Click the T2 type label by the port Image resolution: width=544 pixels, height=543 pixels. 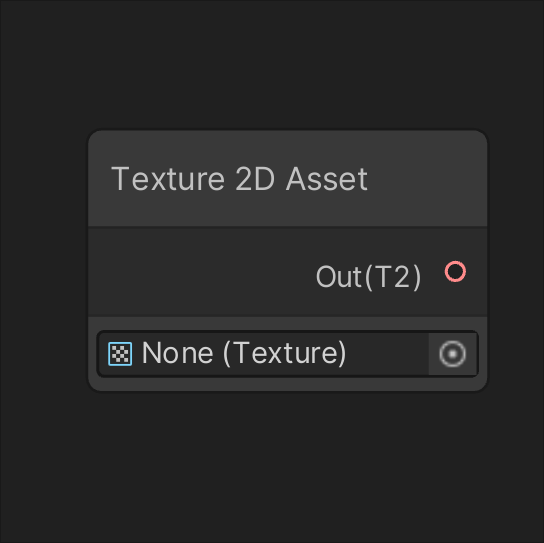click(393, 277)
